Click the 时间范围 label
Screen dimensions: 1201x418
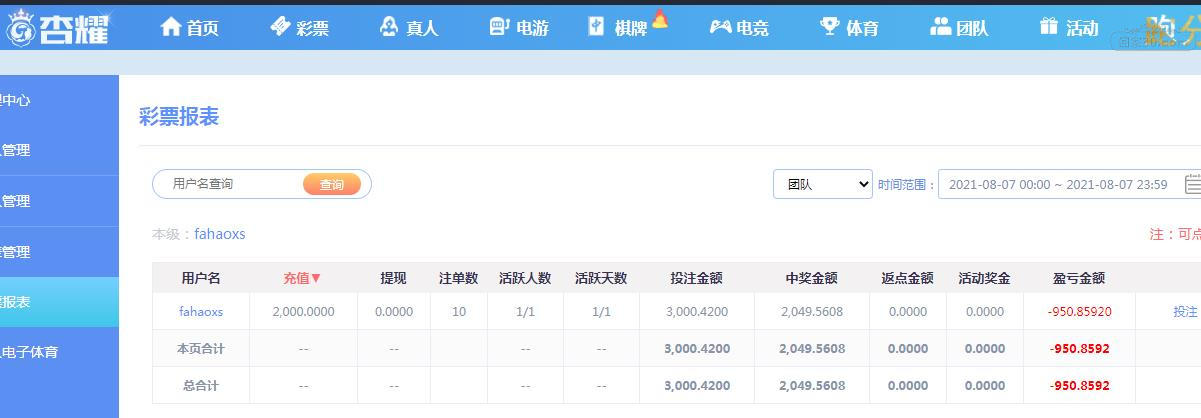(906, 184)
